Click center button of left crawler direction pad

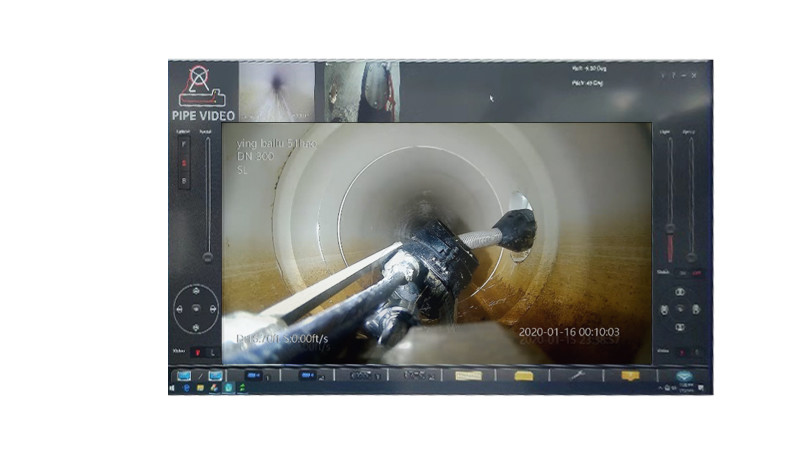click(196, 309)
